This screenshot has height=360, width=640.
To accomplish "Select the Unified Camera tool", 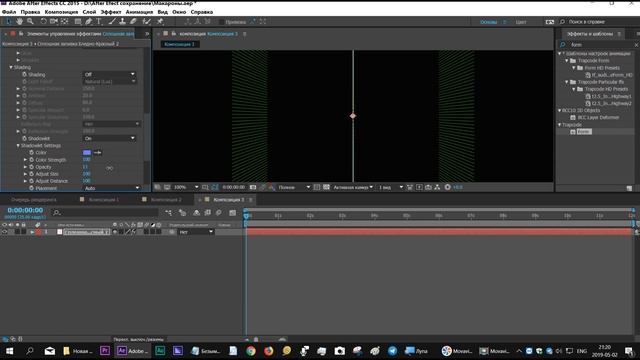I will 53,22.
